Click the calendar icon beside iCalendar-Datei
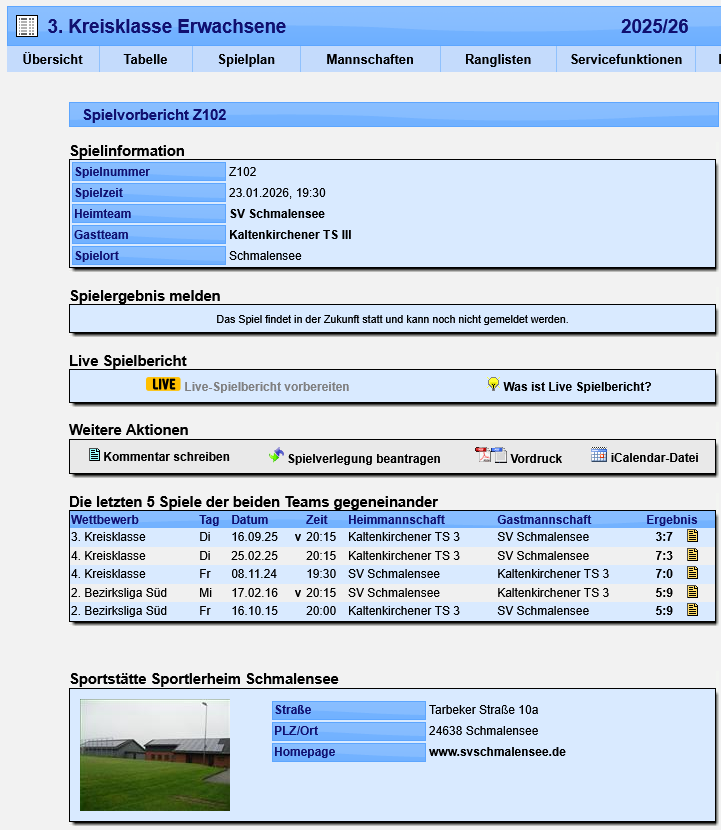 pyautogui.click(x=599, y=455)
